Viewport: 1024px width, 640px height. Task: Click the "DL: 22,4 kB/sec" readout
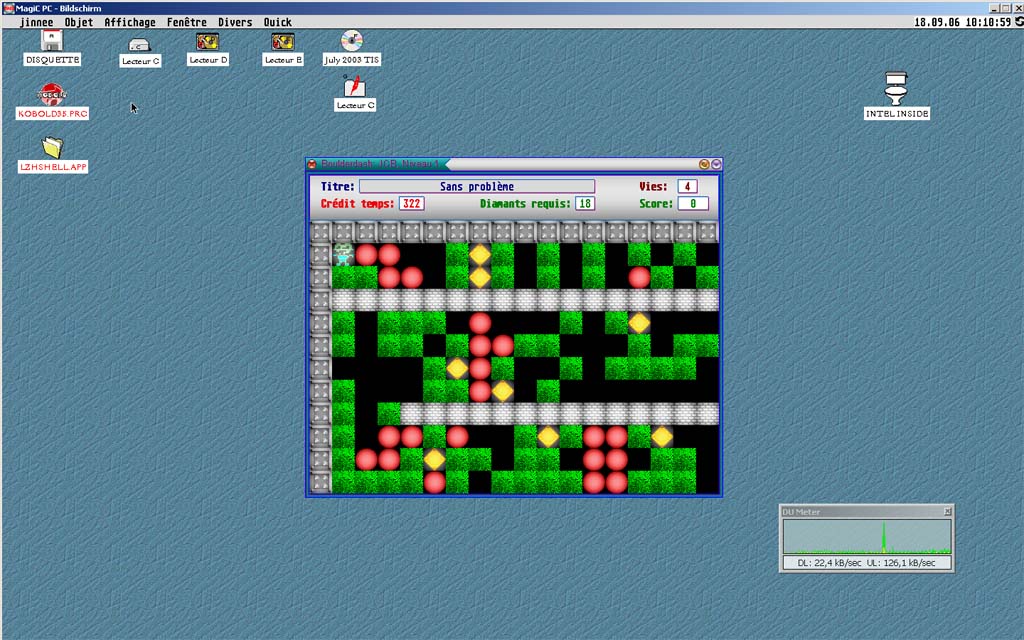(x=829, y=562)
